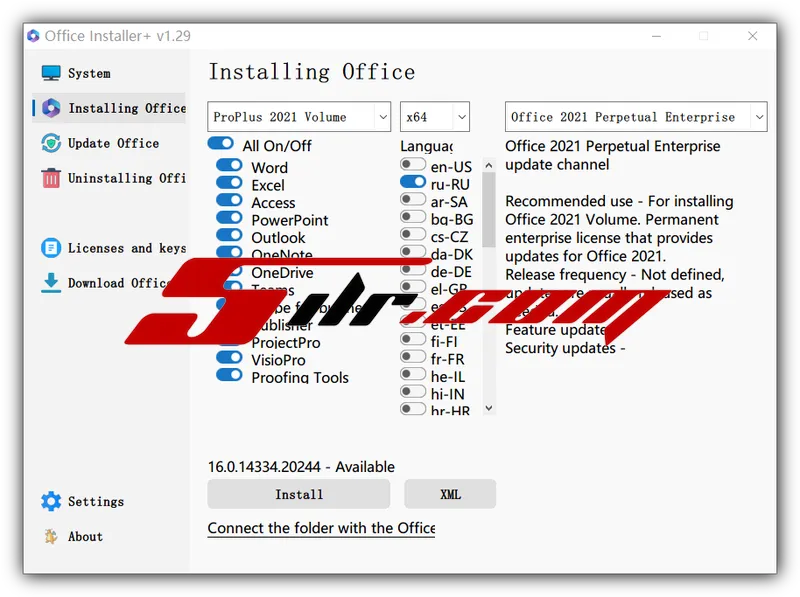Click the da-DK language label
The width and height of the screenshot is (800, 597).
point(452,255)
